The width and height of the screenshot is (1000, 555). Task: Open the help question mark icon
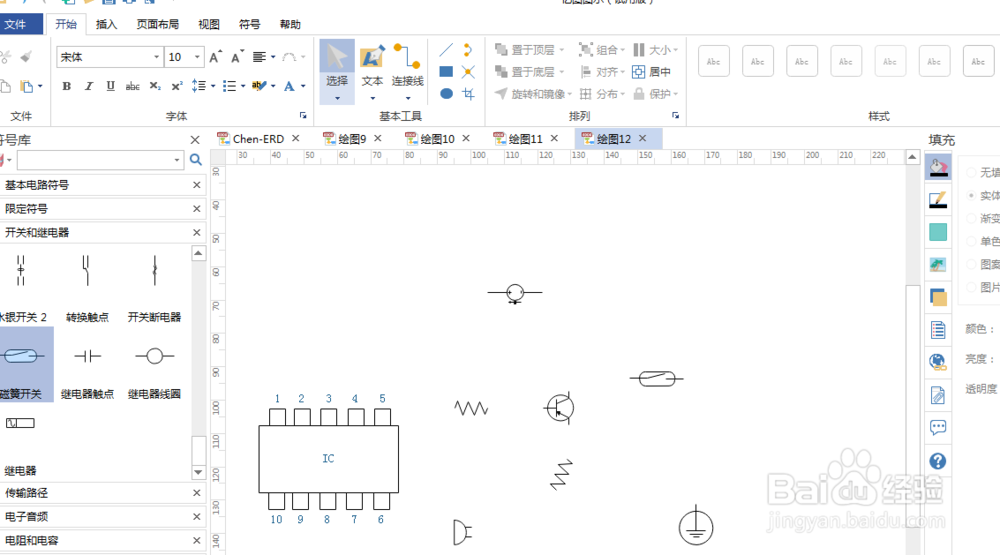pos(938,461)
